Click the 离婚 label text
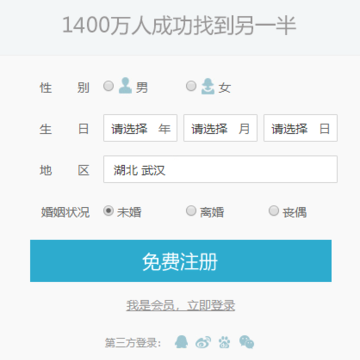This screenshot has height=360, width=360. pyautogui.click(x=212, y=212)
